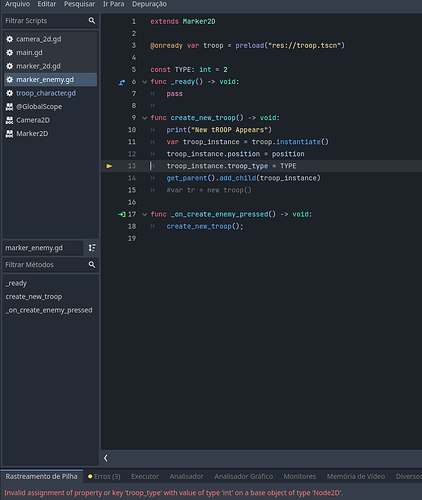Open troop_character.gd script
Image resolution: width=422 pixels, height=500 pixels.
(46, 93)
